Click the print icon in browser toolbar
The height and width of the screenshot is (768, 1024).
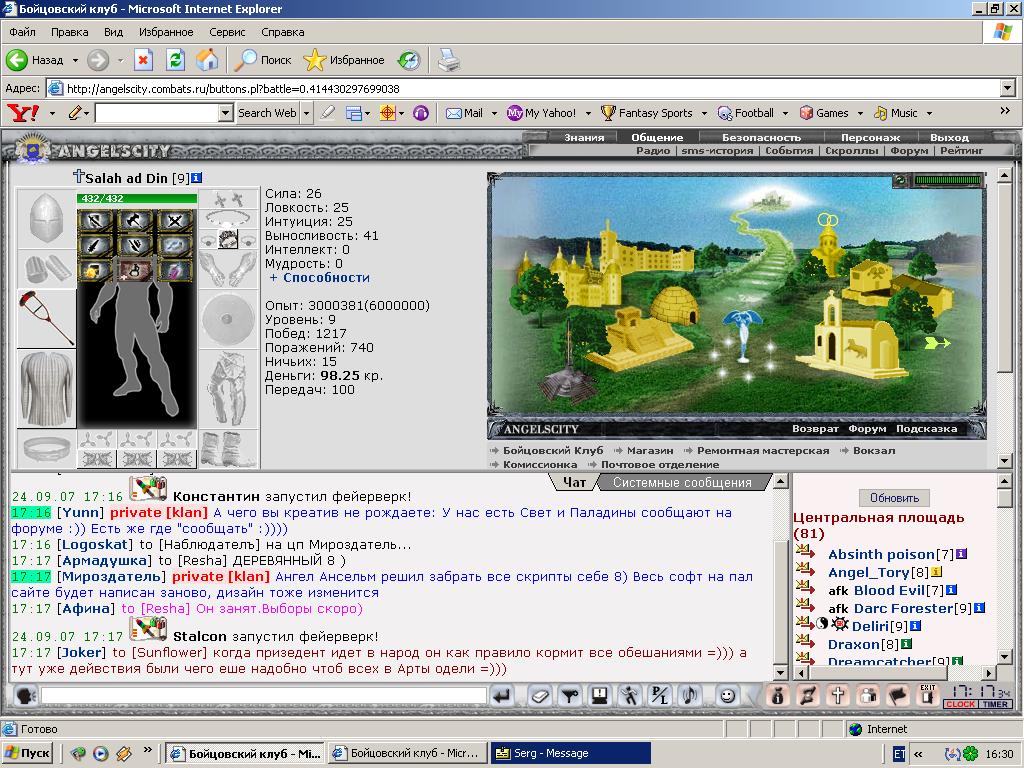point(449,60)
